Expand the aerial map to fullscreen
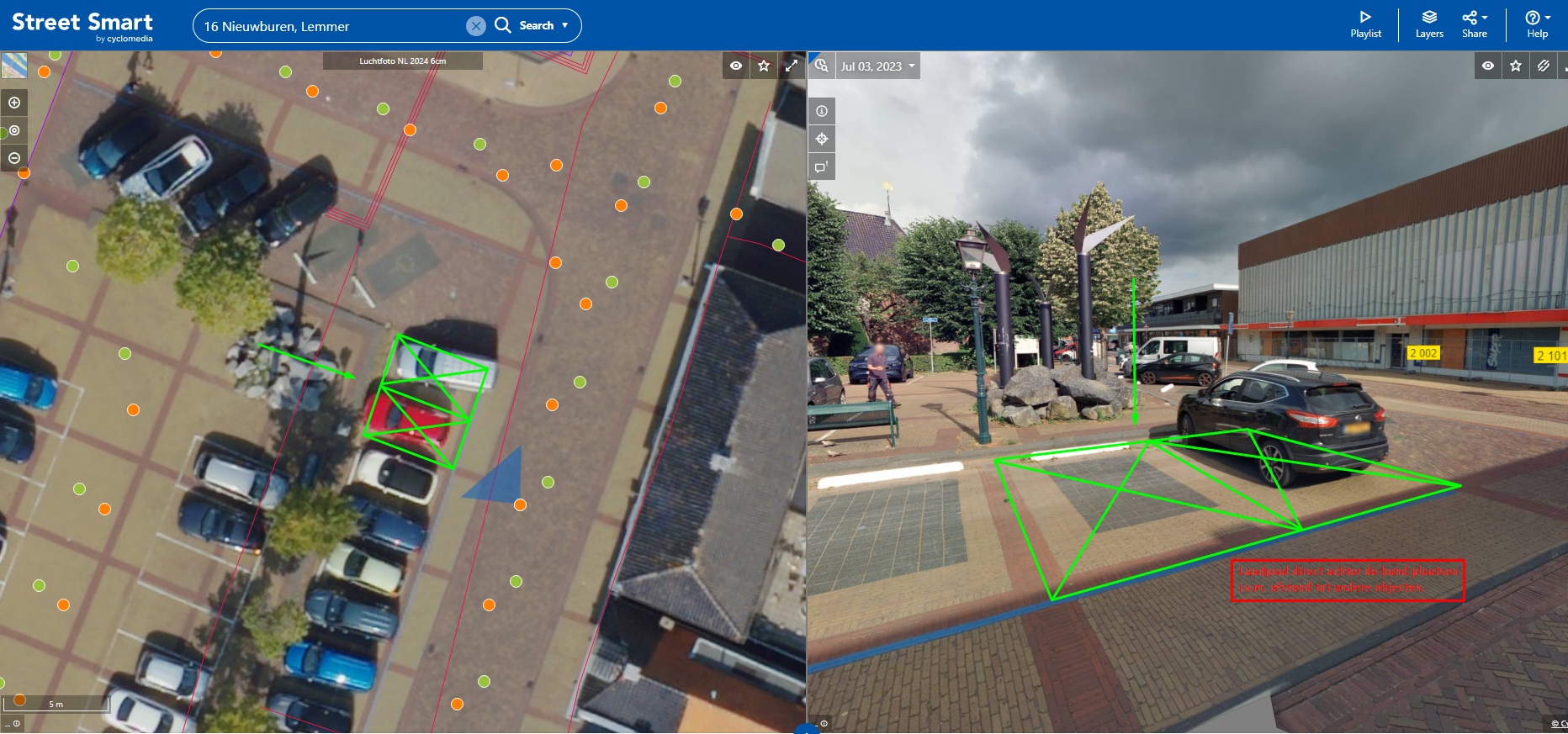The width and height of the screenshot is (1568, 734). click(x=791, y=66)
